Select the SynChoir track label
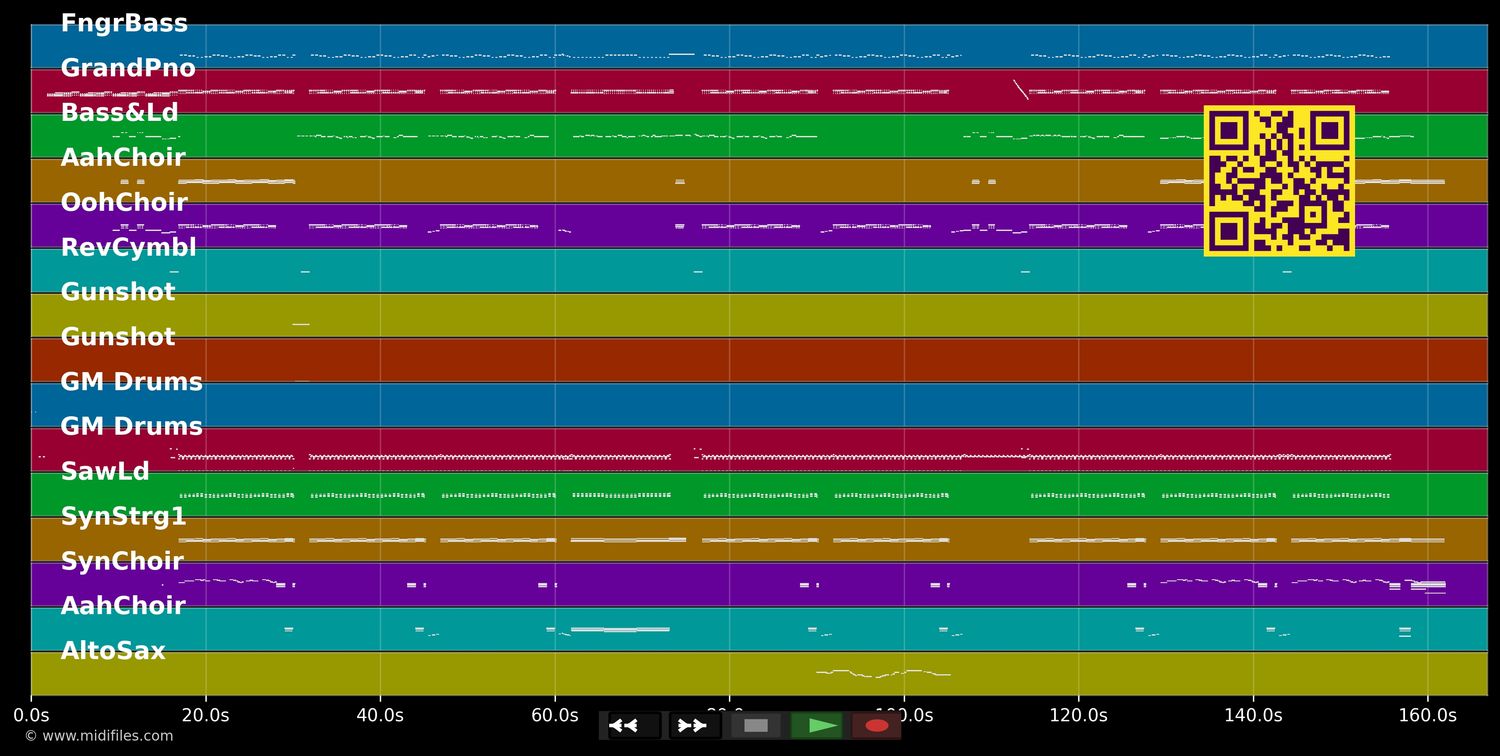 point(122,562)
